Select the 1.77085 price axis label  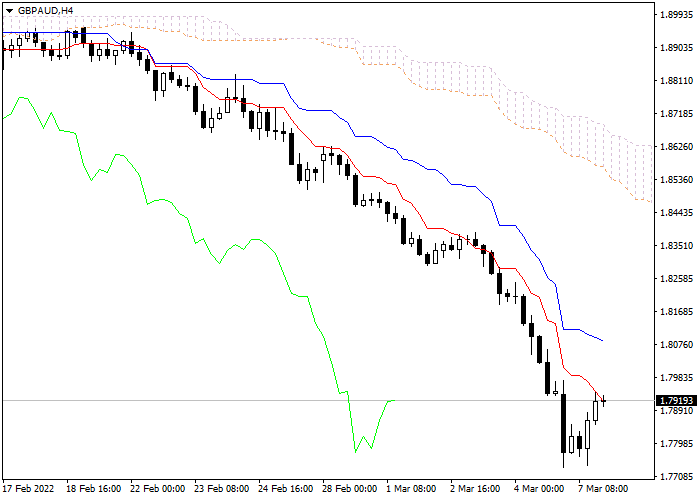point(677,477)
